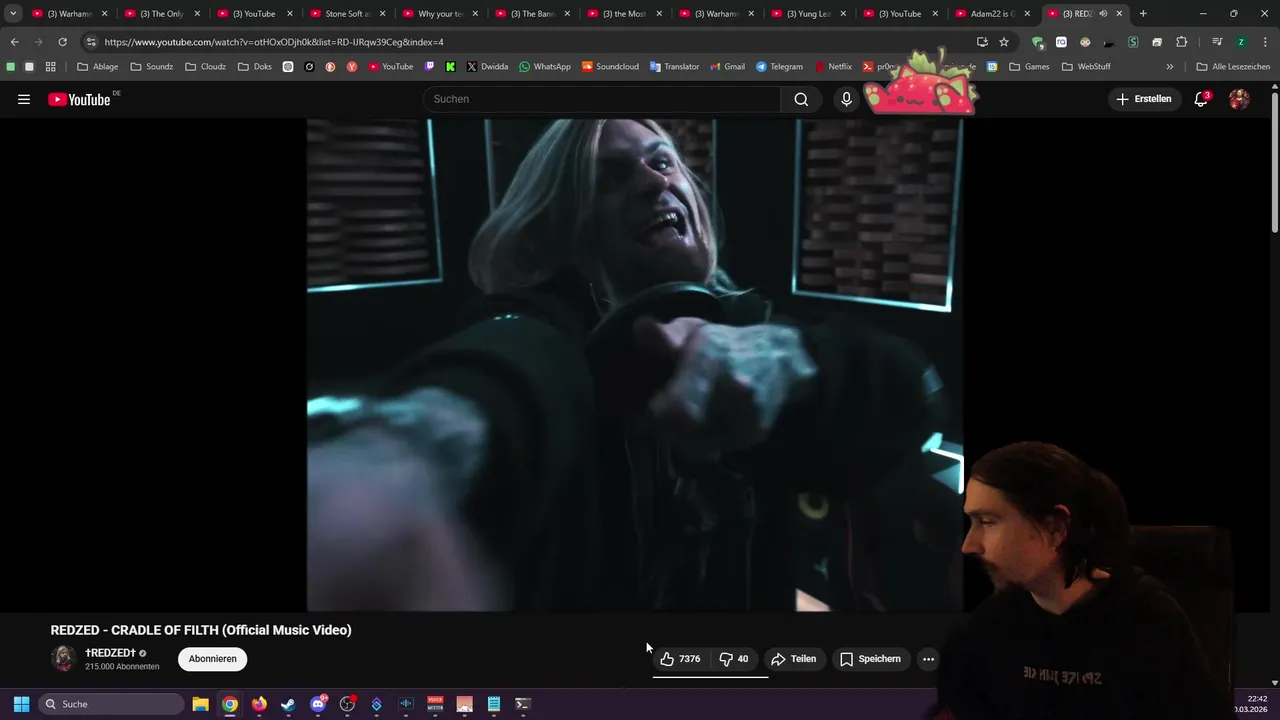
Task: Open Soundcloud bookmark
Action: pyautogui.click(x=609, y=67)
